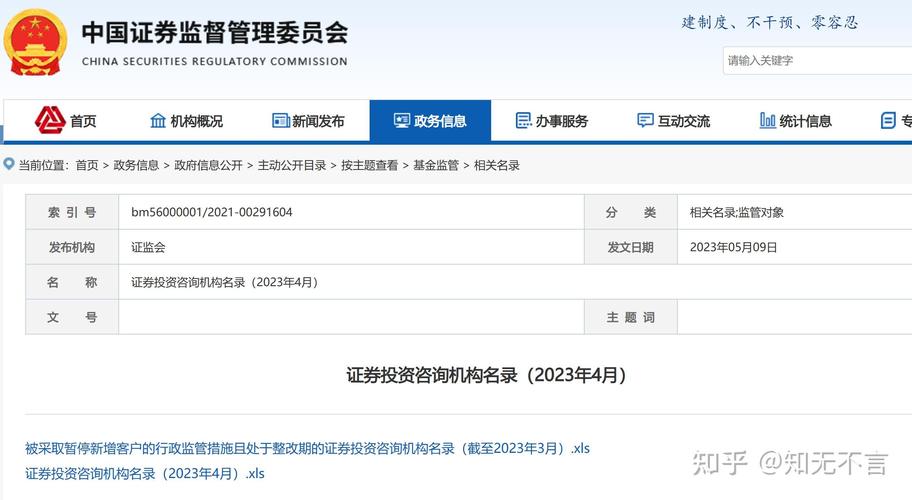Click the red triangular home logo icon

point(50,120)
